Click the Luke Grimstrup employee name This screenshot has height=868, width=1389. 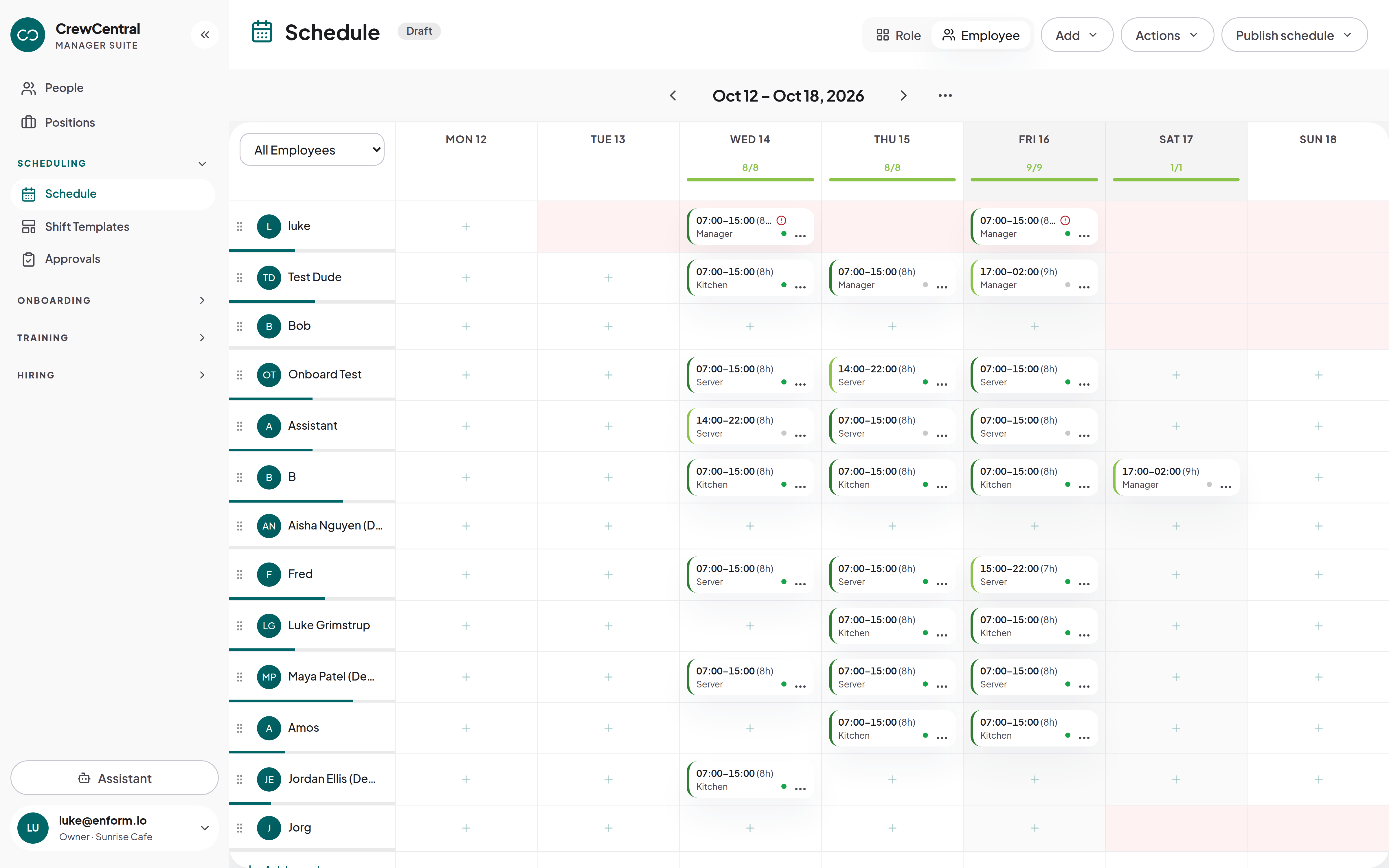(x=329, y=625)
